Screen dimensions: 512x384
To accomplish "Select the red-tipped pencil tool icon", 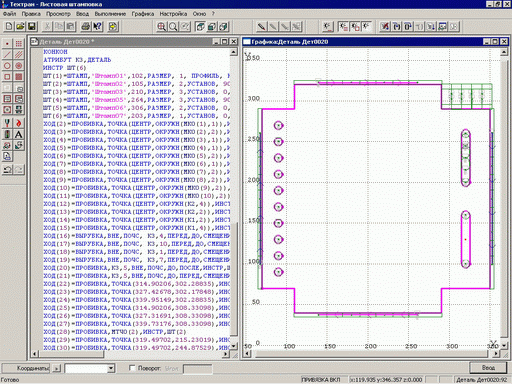I will (x=262, y=26).
